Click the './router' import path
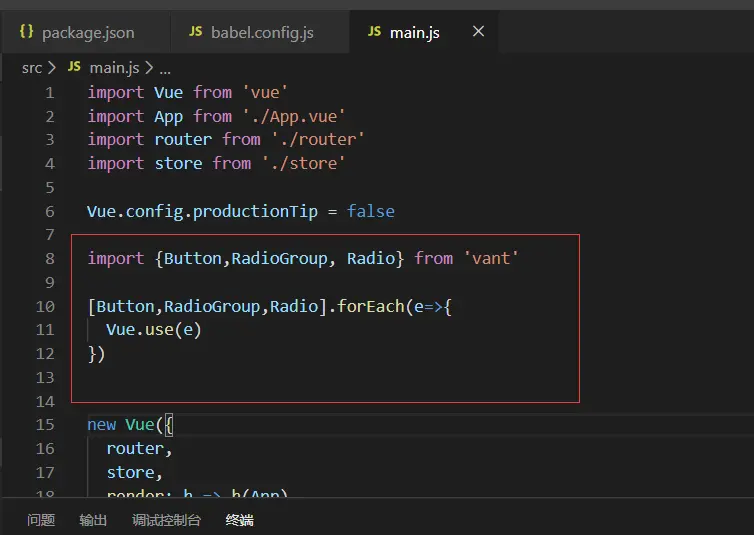 point(318,139)
